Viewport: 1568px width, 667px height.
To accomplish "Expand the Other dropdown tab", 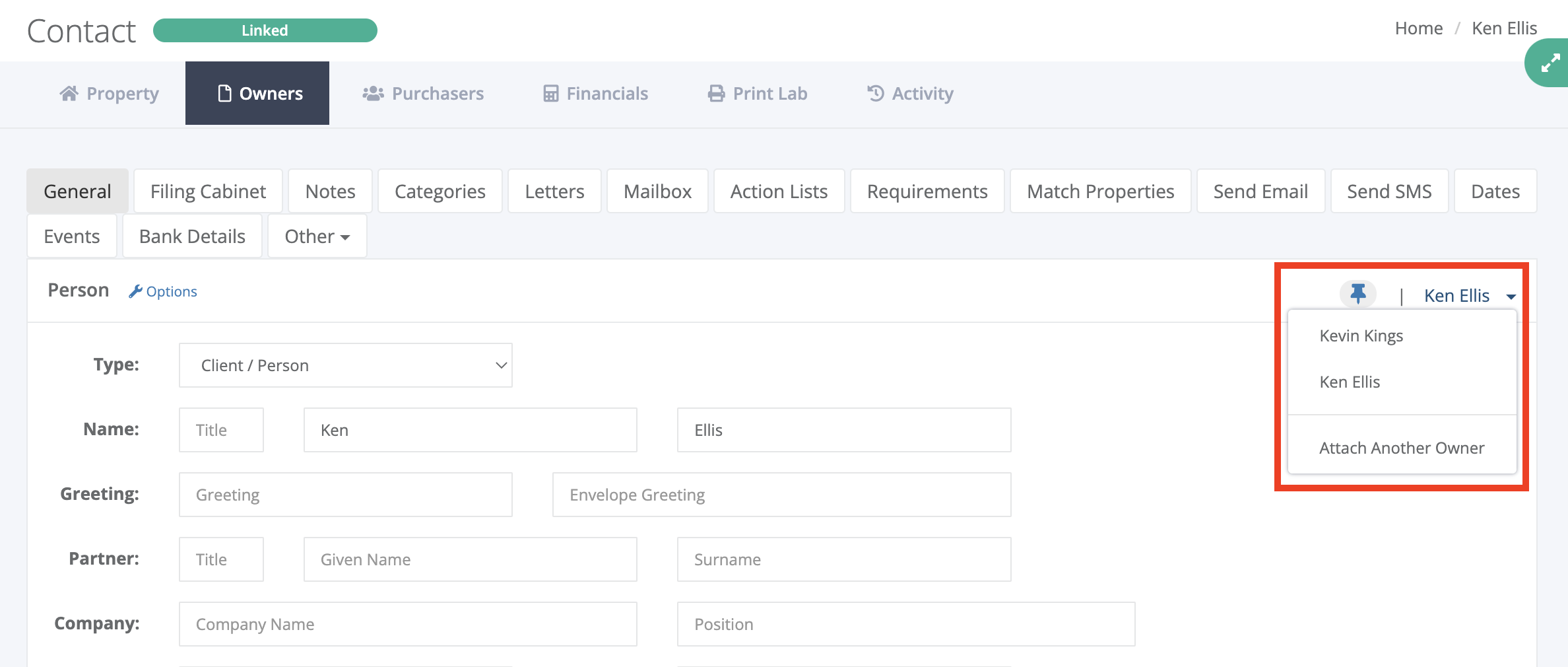I will coord(317,236).
